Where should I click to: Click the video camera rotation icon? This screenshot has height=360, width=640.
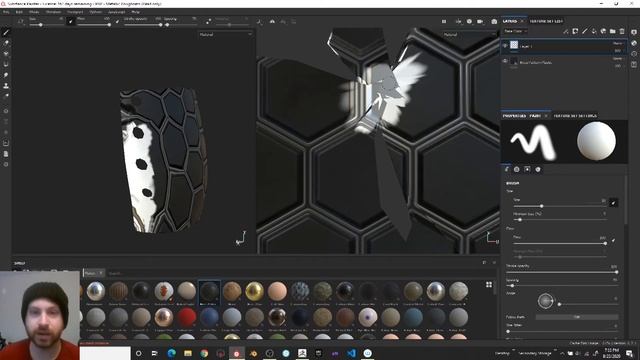(480, 21)
